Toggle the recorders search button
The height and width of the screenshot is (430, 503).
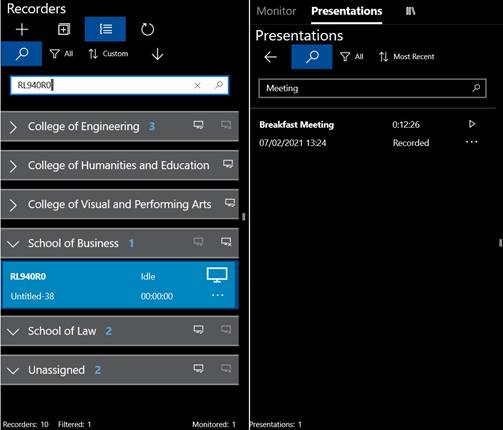22,54
